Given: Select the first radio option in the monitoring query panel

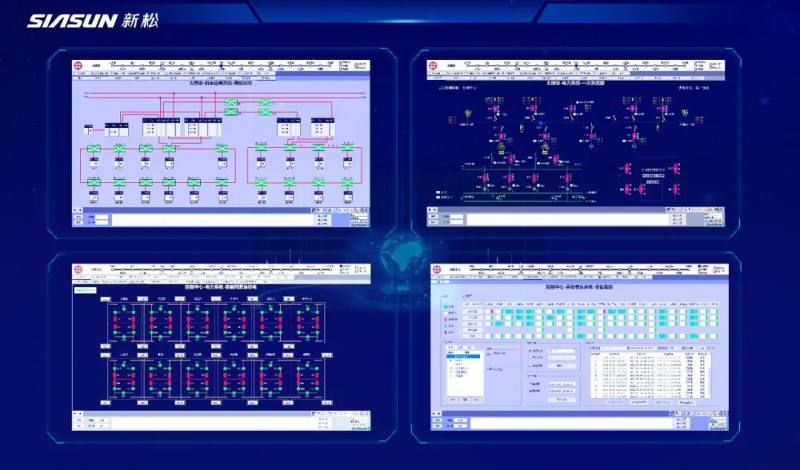Looking at the screenshot, I should 530,351.
